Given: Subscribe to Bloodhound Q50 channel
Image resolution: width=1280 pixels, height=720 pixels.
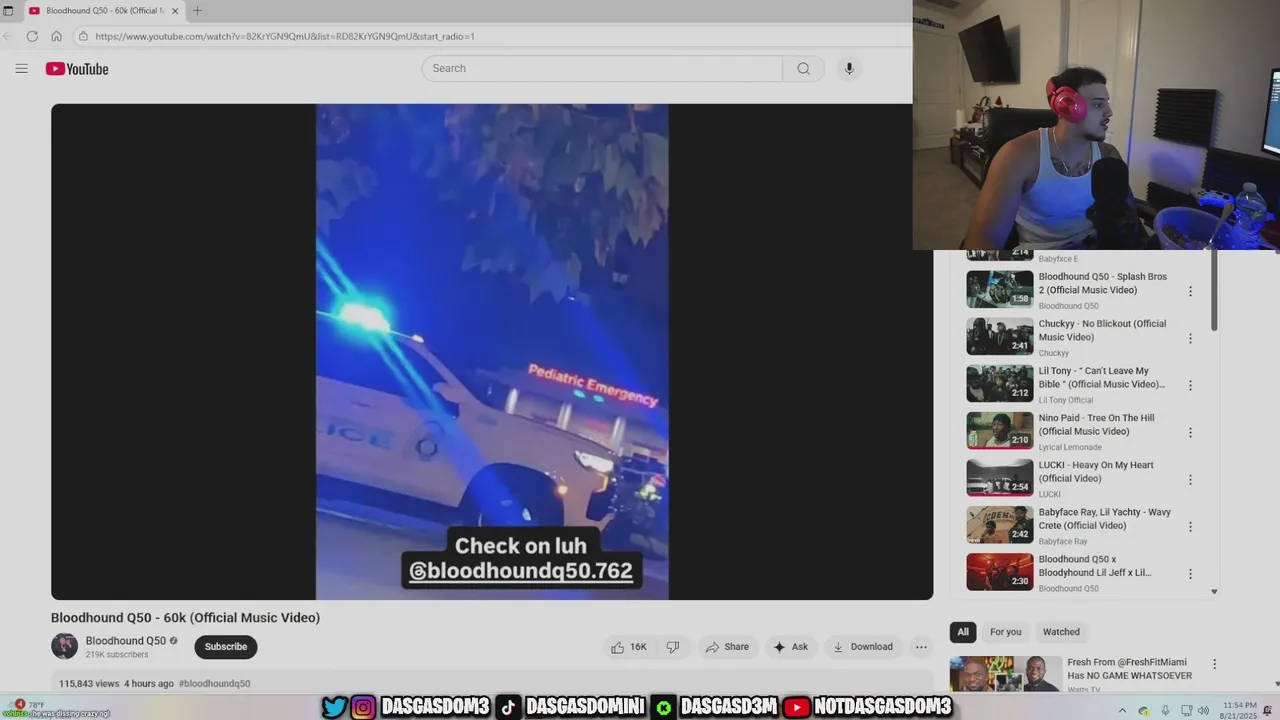Looking at the screenshot, I should point(226,647).
